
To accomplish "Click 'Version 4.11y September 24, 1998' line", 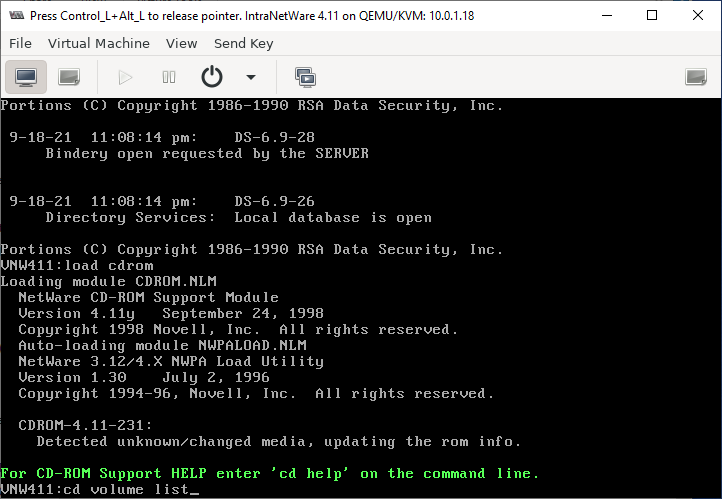I will pos(171,313).
